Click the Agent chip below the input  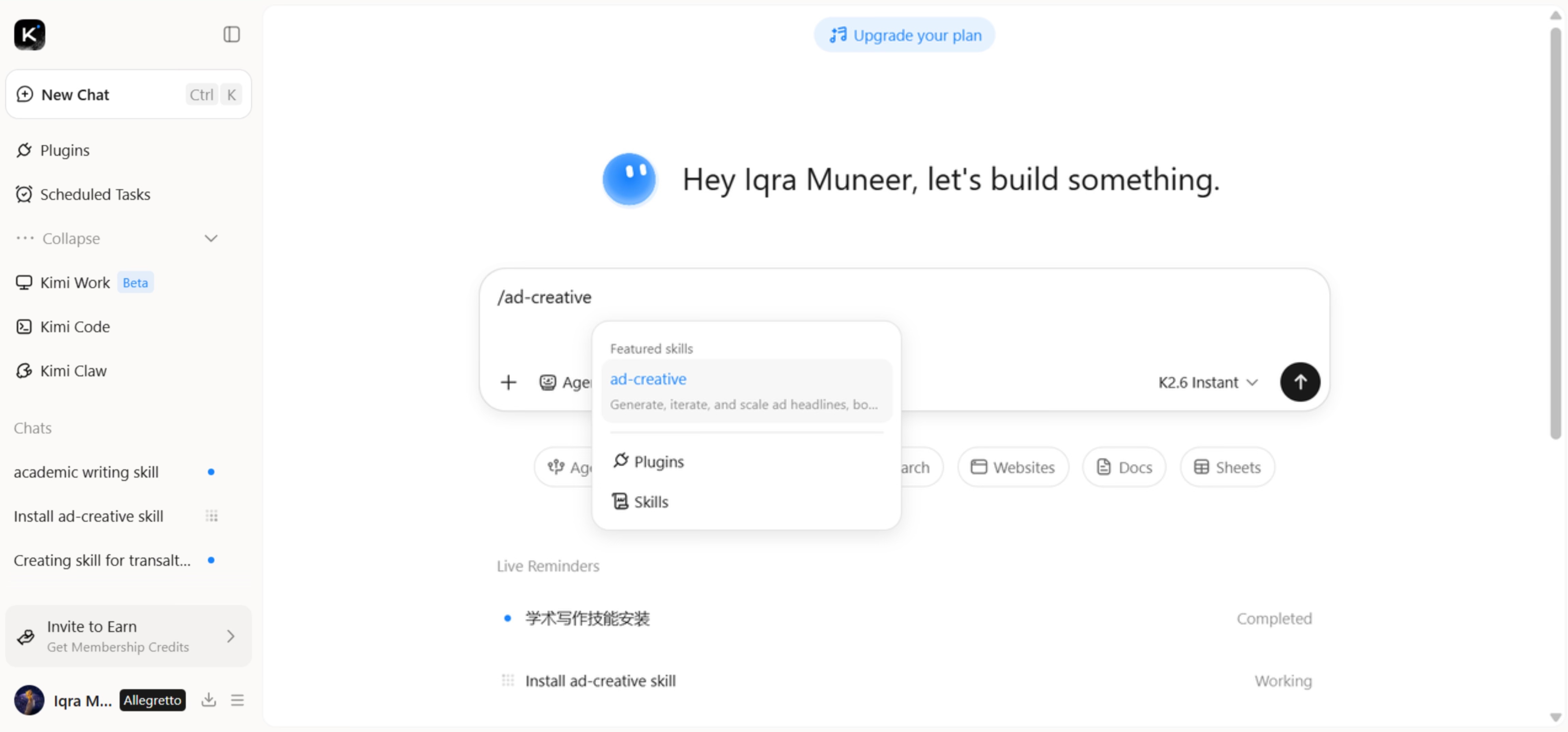pos(564,467)
